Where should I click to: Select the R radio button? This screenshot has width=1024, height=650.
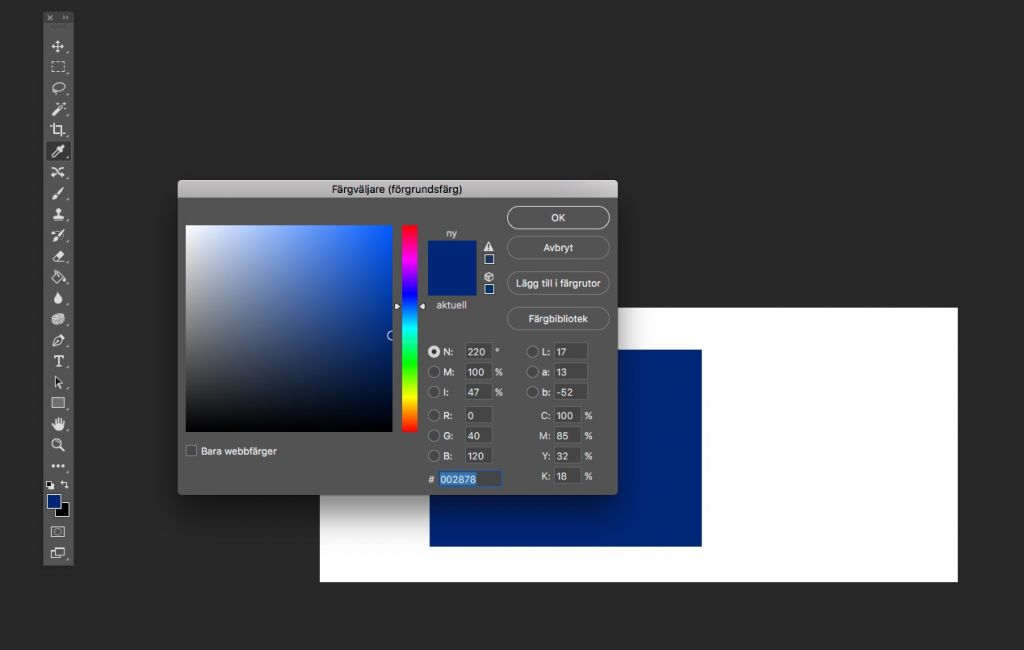pos(434,415)
